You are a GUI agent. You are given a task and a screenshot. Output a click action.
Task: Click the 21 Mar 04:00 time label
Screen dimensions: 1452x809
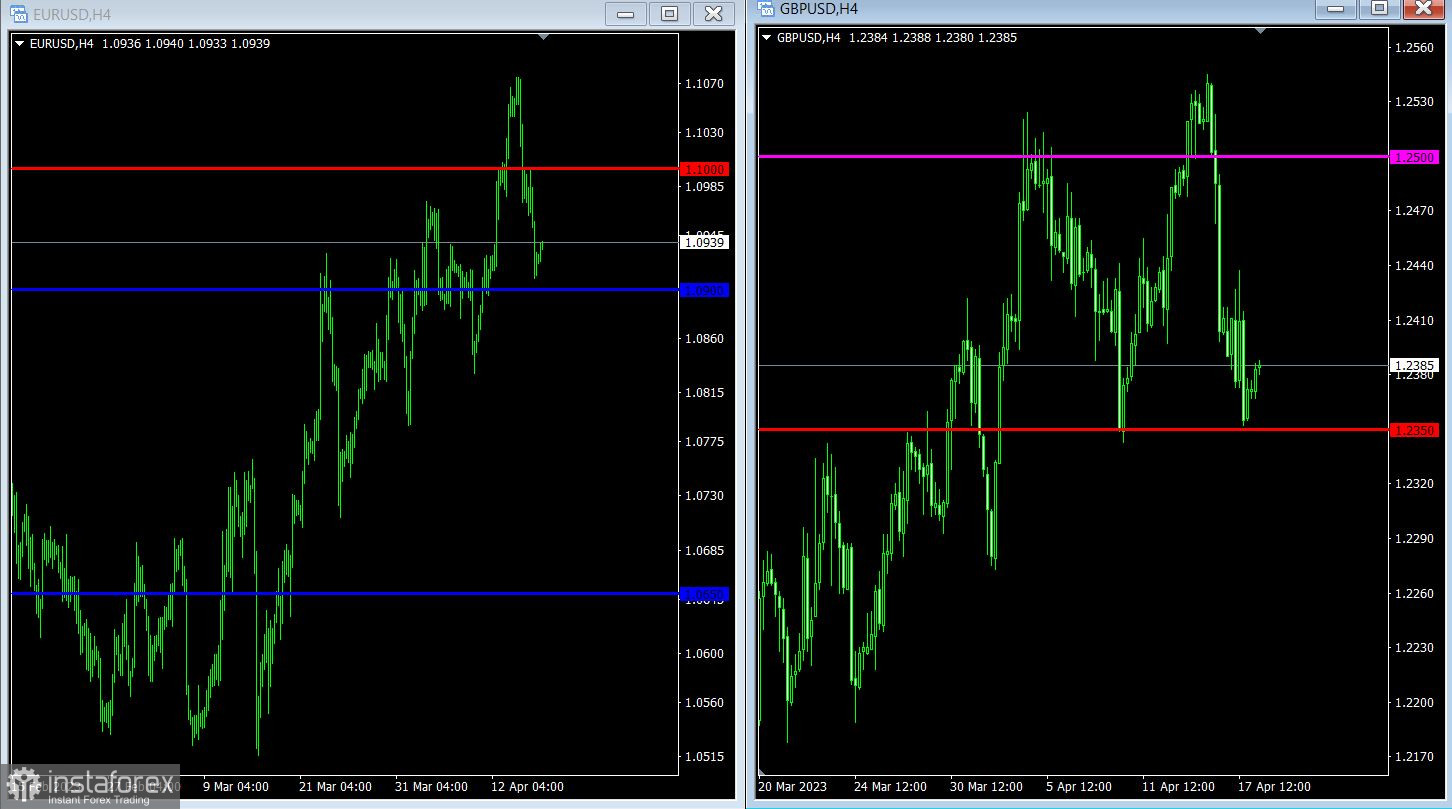pyautogui.click(x=335, y=787)
